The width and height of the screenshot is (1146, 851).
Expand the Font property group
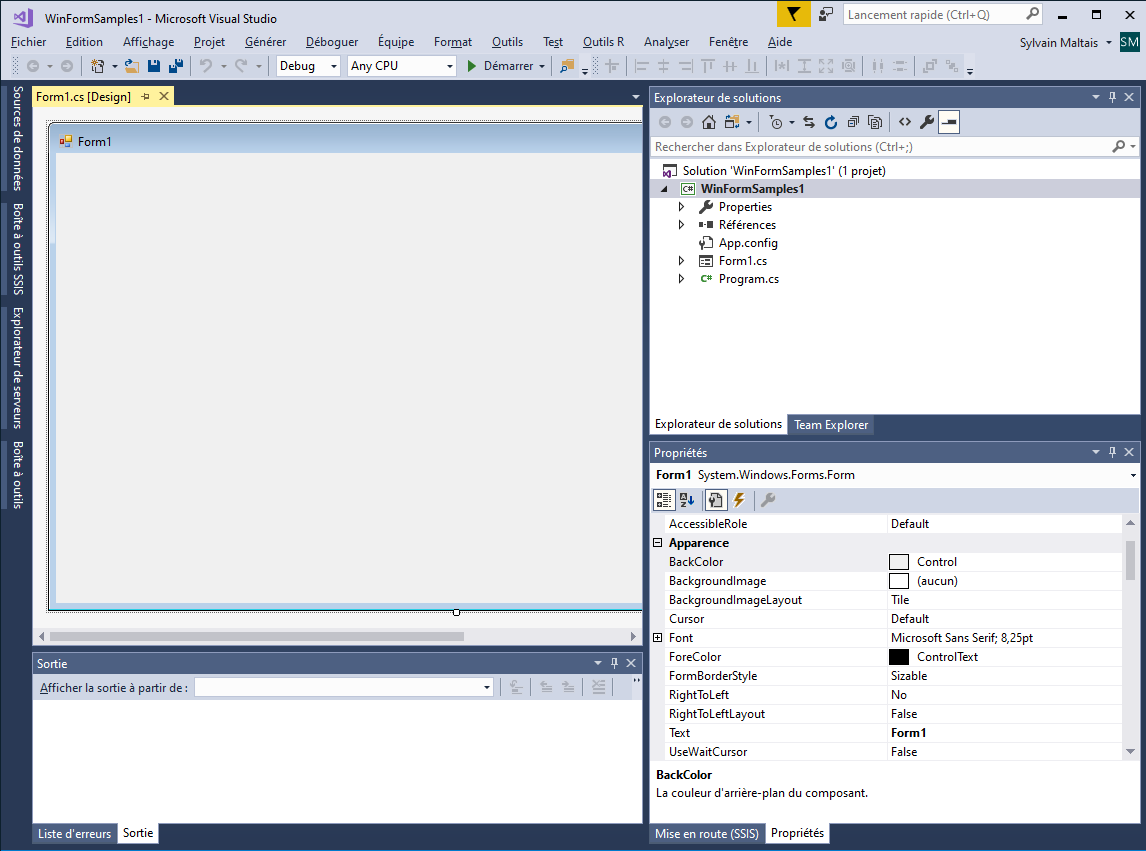[658, 638]
